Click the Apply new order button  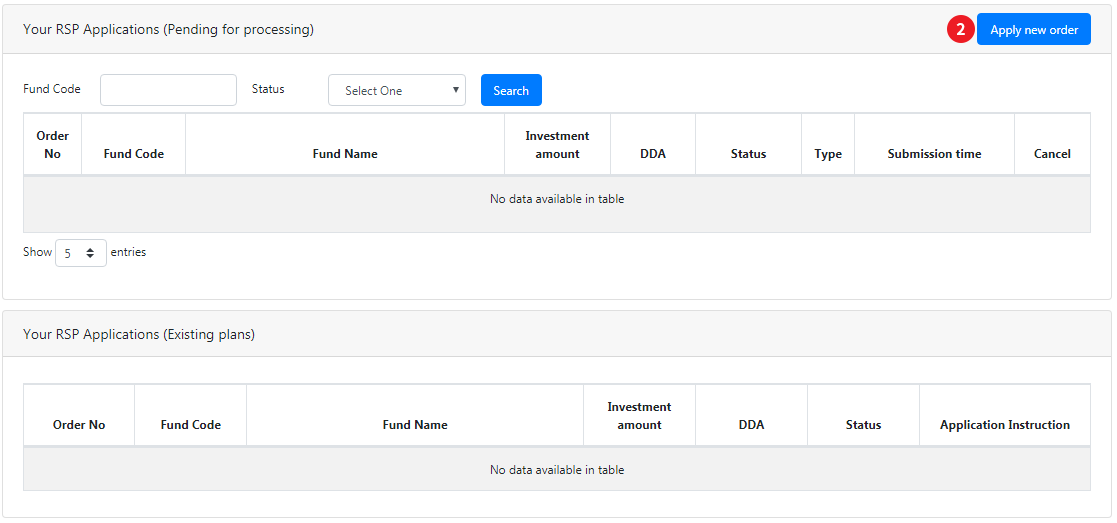[x=1033, y=30]
